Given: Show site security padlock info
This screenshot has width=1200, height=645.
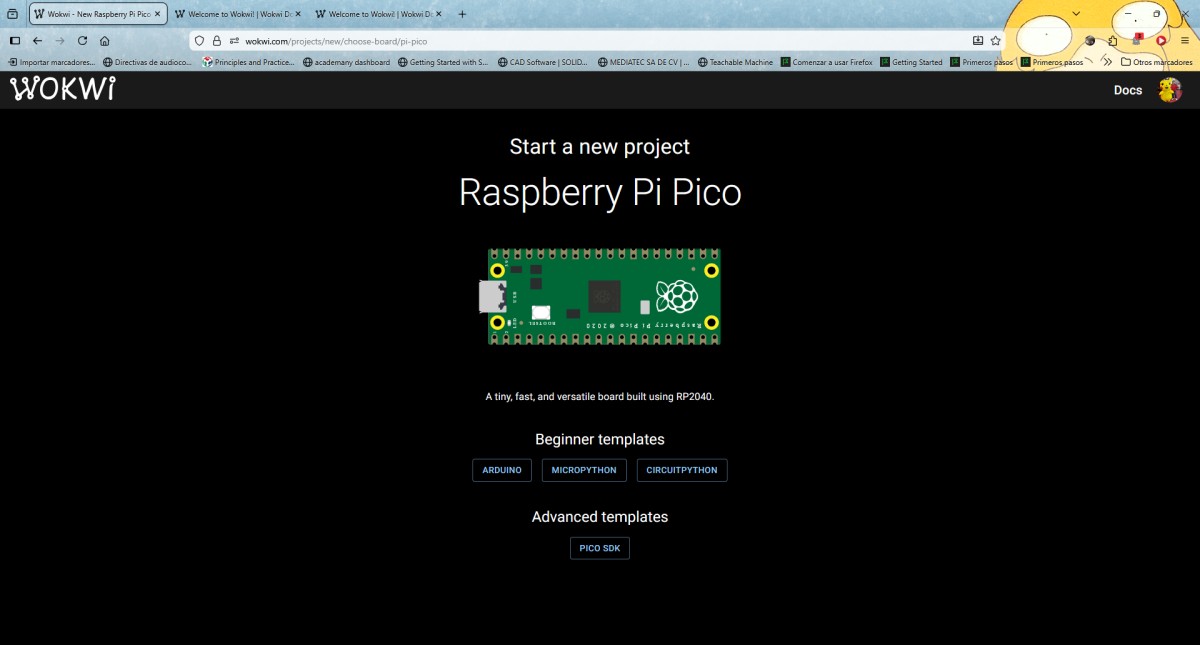Looking at the screenshot, I should [216, 41].
